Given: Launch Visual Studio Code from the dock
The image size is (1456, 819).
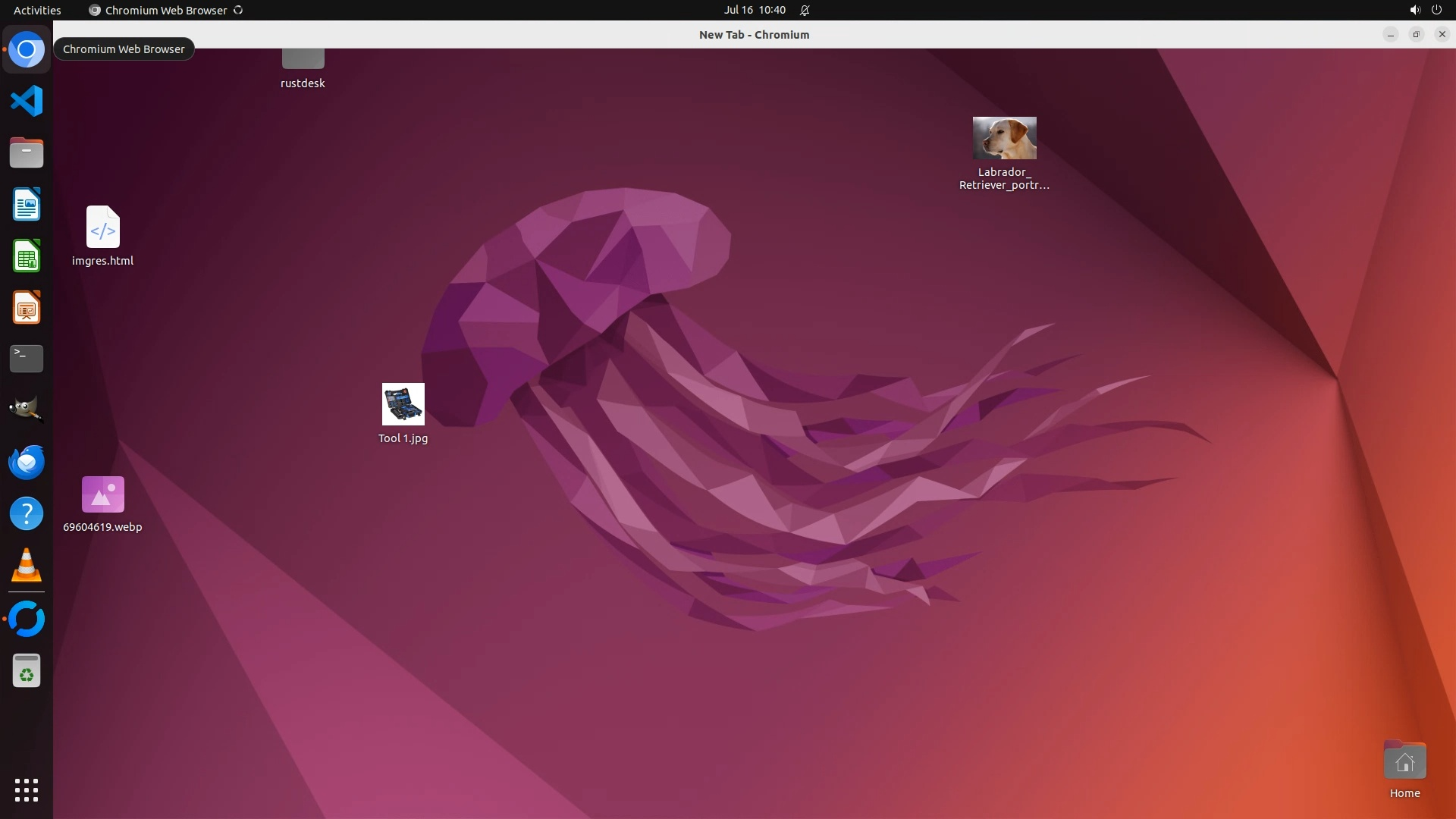Looking at the screenshot, I should point(27,101).
